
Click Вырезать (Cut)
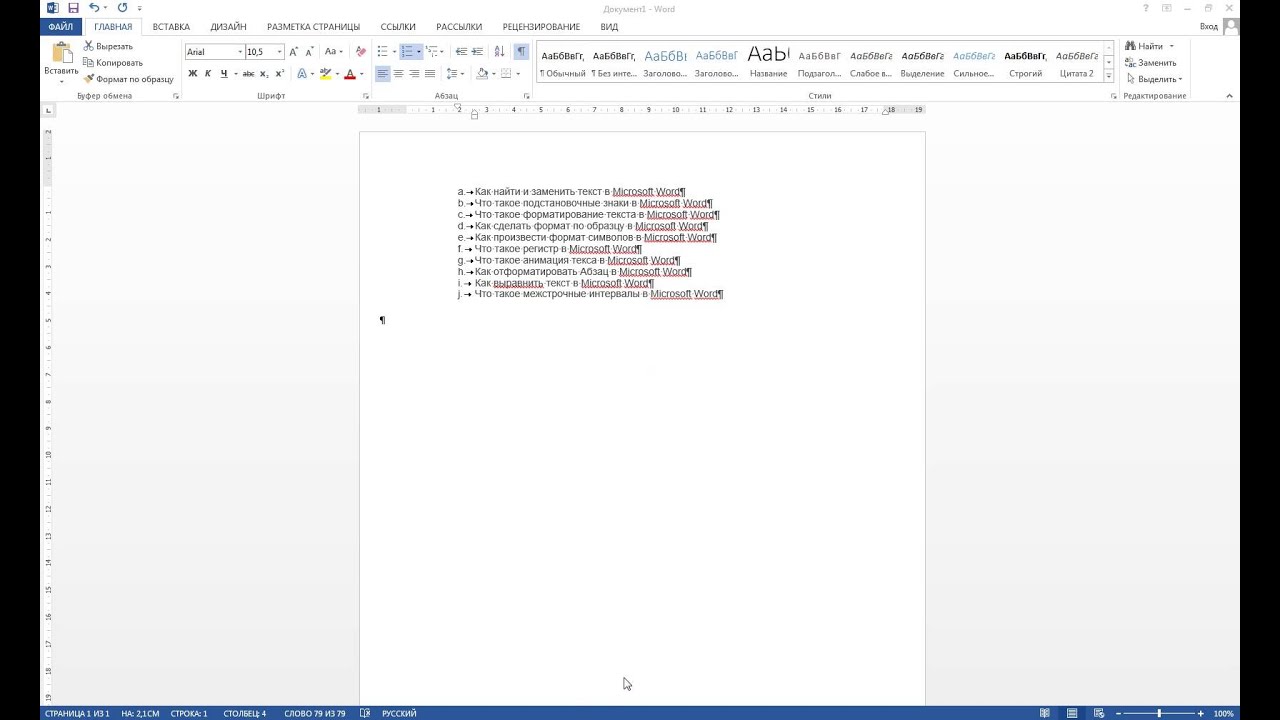[x=108, y=46]
